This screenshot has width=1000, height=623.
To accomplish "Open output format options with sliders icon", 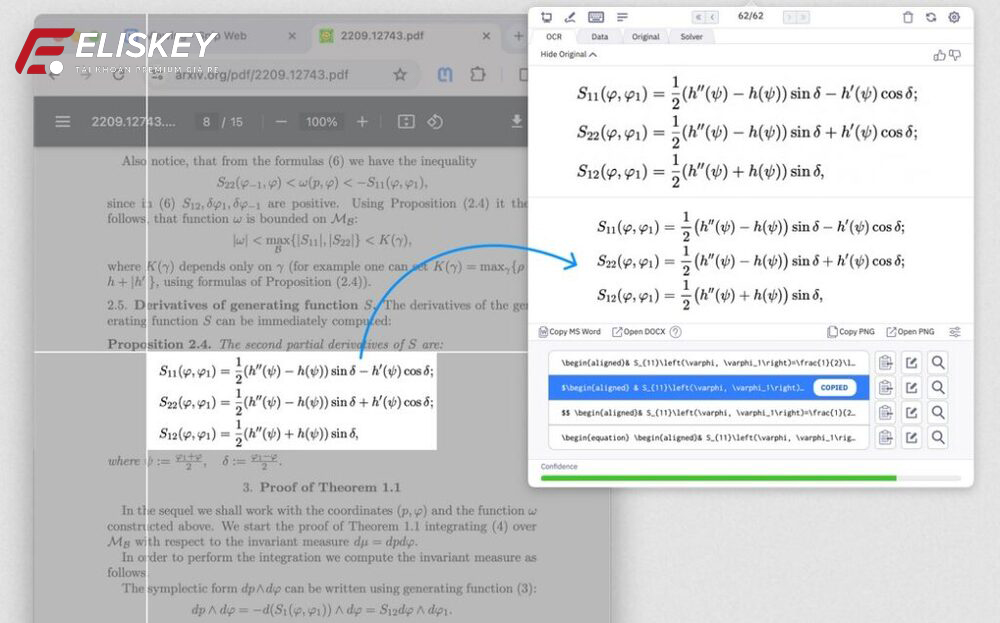I will pos(954,330).
